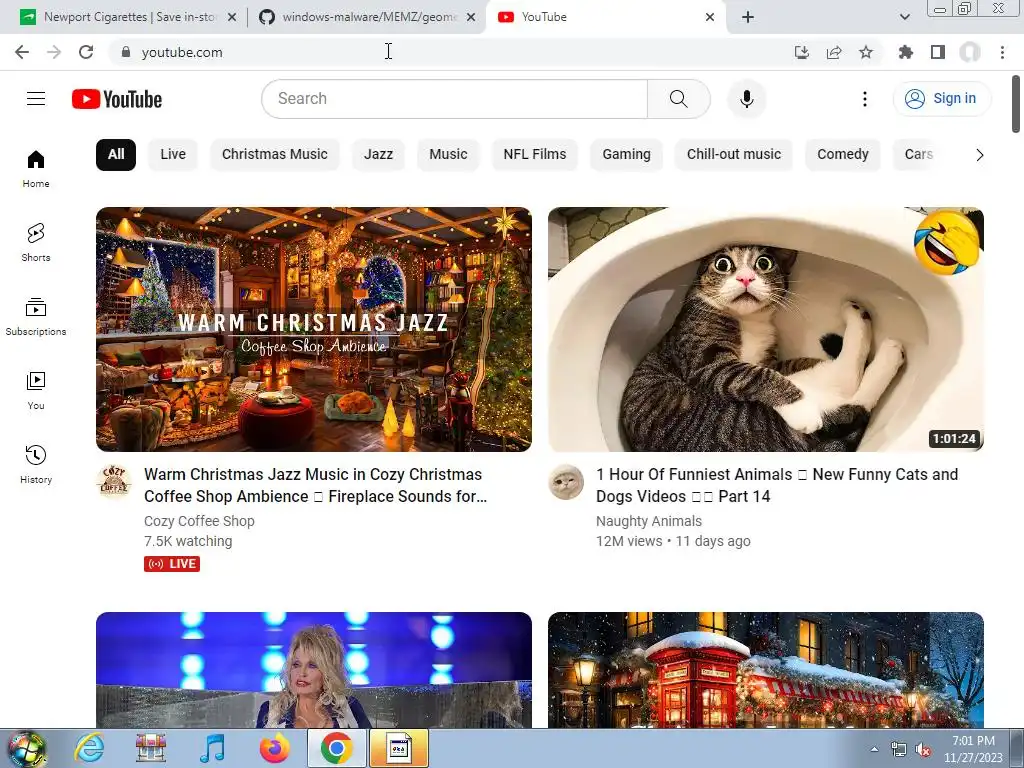
Task: Open History in the sidebar
Action: pyautogui.click(x=36, y=464)
